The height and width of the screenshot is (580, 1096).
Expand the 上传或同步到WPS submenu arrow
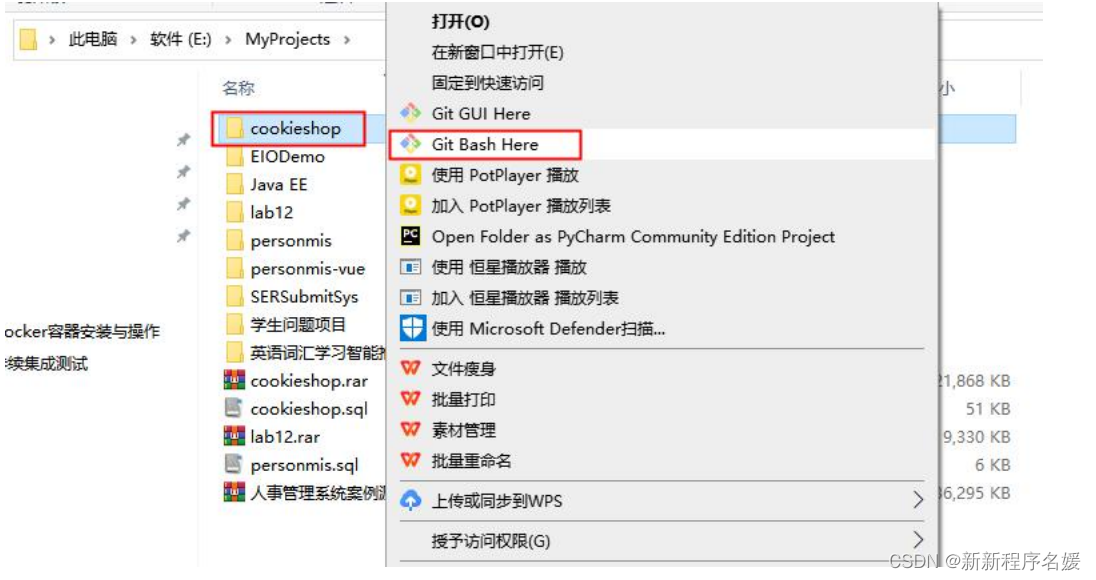tap(918, 500)
